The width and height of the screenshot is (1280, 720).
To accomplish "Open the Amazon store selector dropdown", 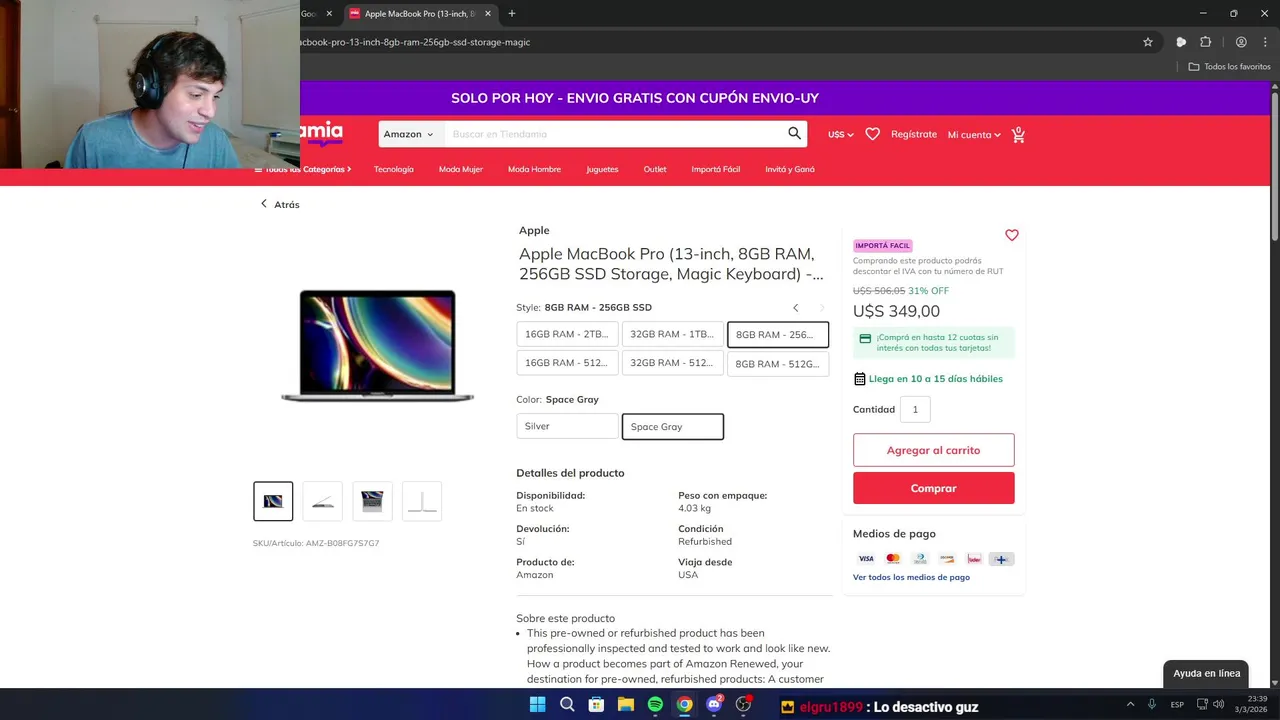I will pyautogui.click(x=409, y=134).
